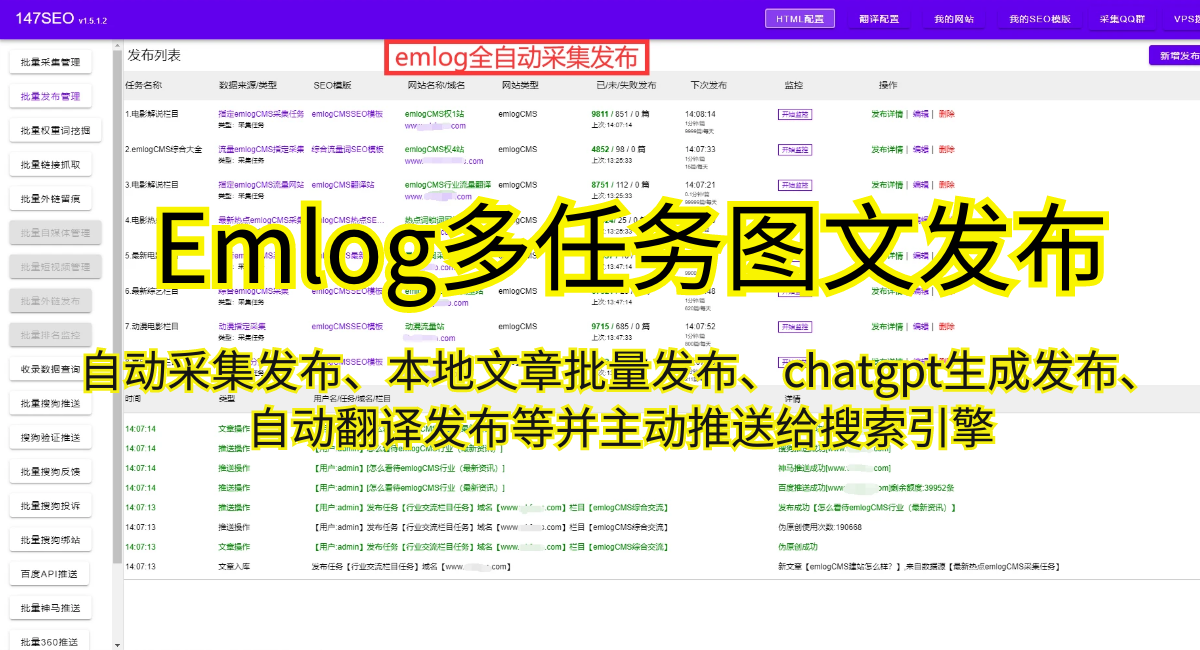Image resolution: width=1200 pixels, height=650 pixels.
Task: Open the emlogCMS翻译站 template link
Action: coord(343,185)
